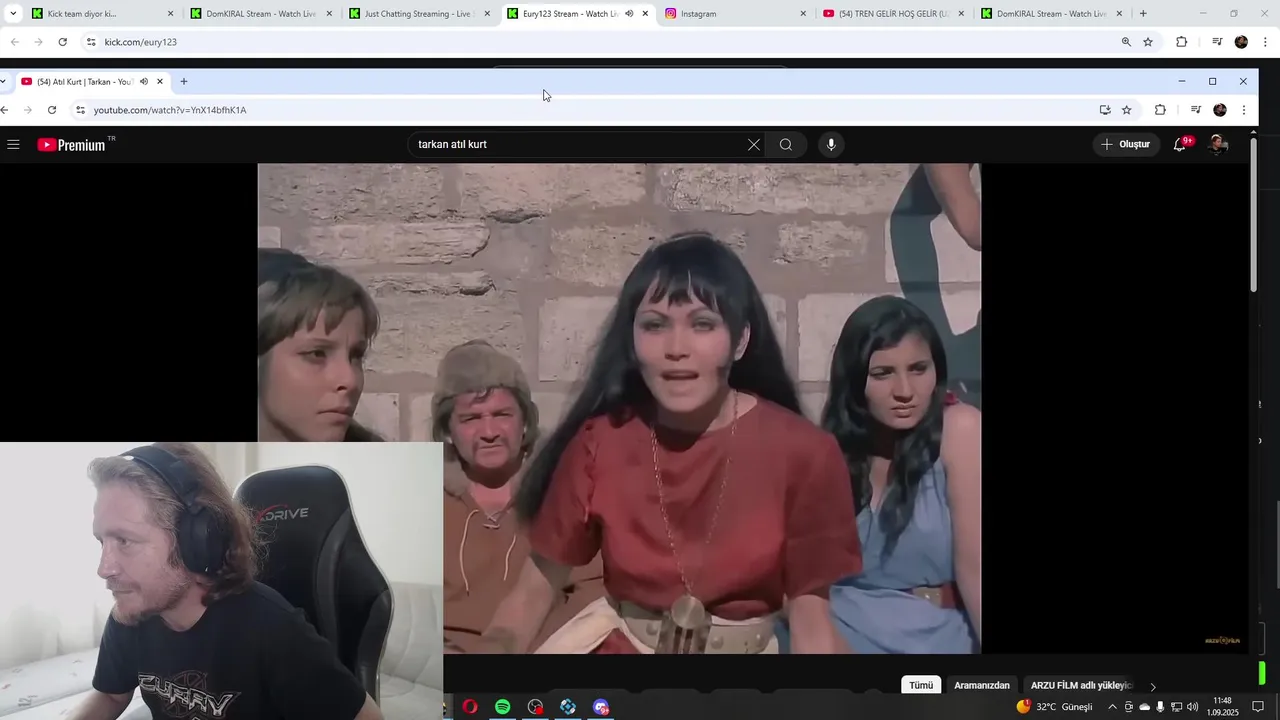The image size is (1280, 720).
Task: Open tab search dropdown in back window
Action: (x=13, y=14)
